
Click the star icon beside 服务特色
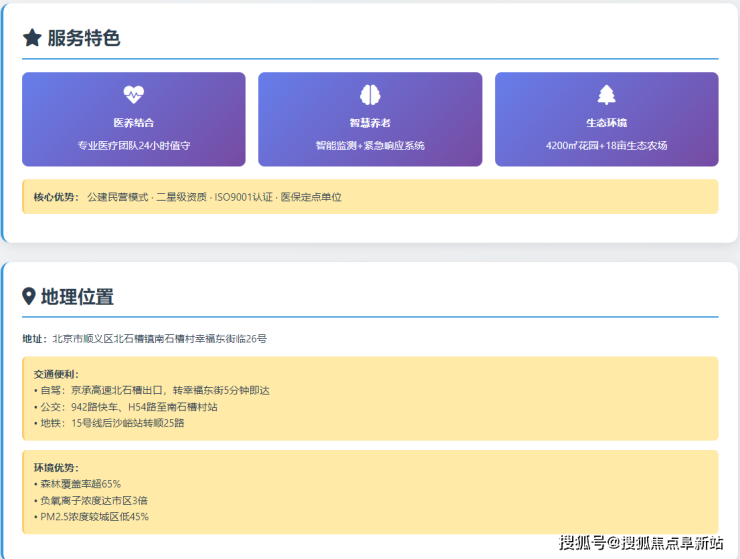32,38
